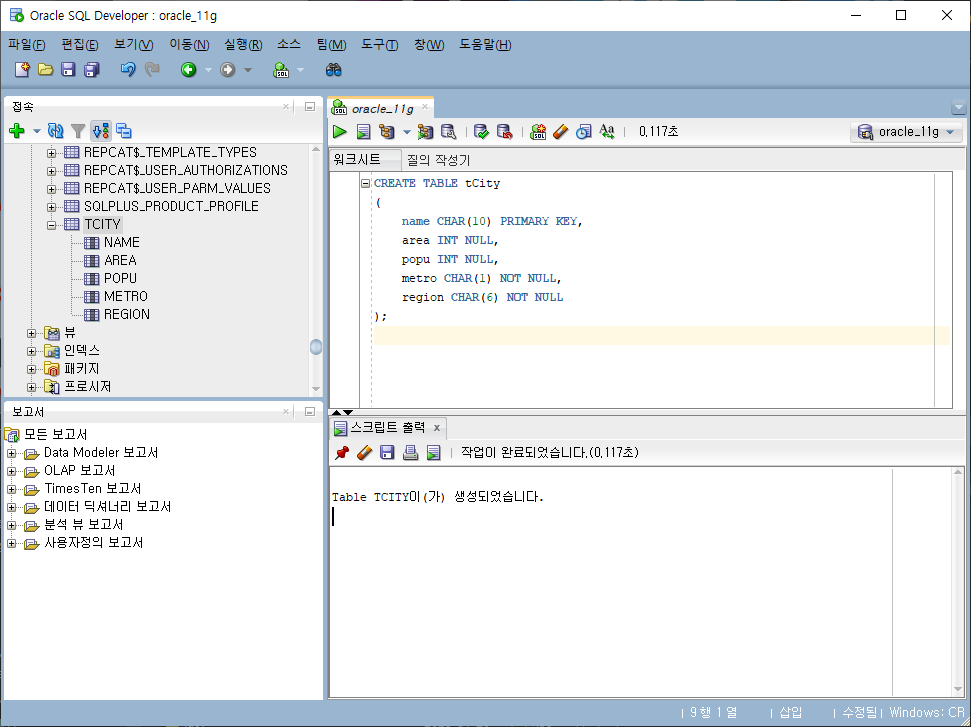This screenshot has height=727, width=971.
Task: Click the Save All icon
Action: click(92, 69)
